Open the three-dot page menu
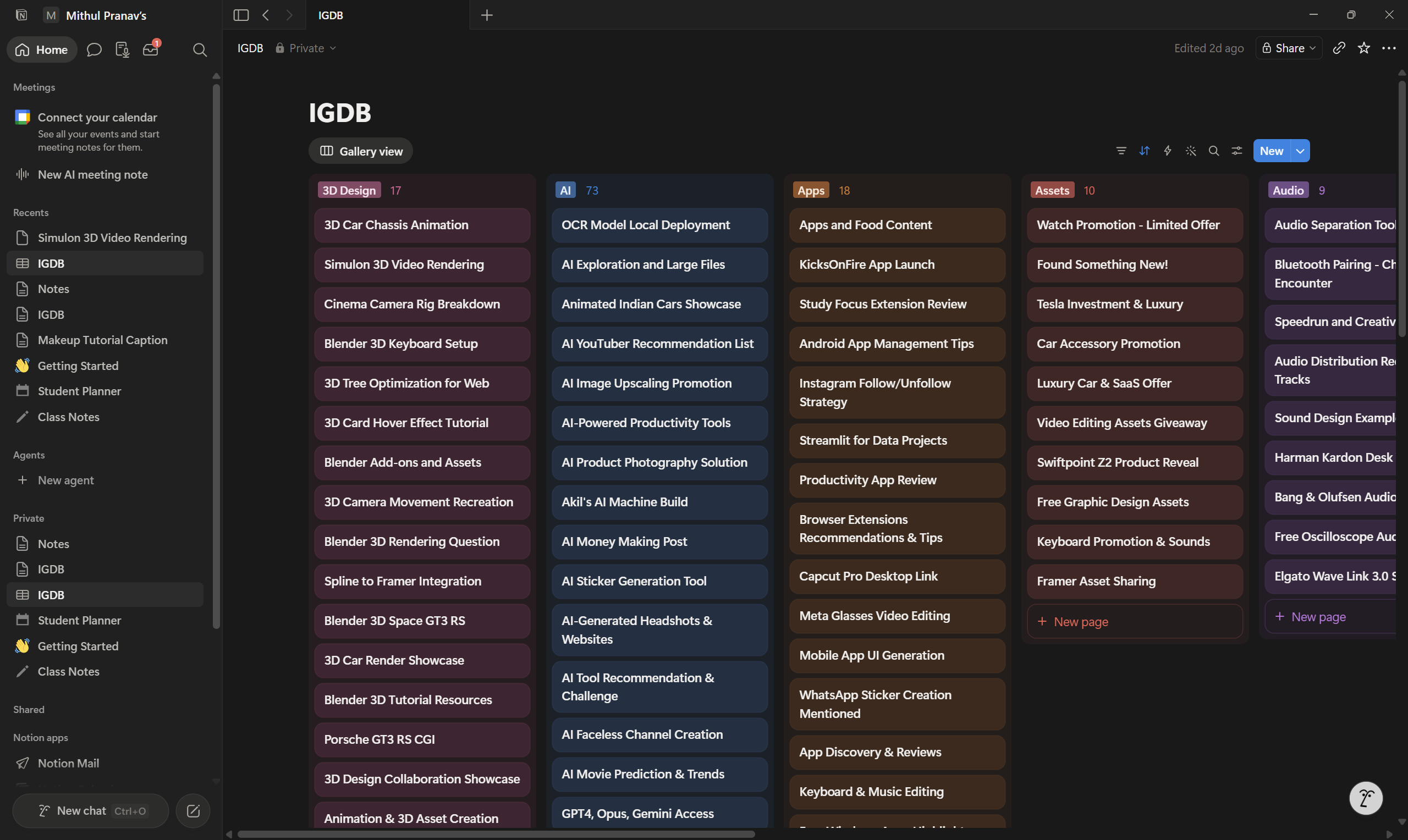The height and width of the screenshot is (840, 1408). (1389, 48)
